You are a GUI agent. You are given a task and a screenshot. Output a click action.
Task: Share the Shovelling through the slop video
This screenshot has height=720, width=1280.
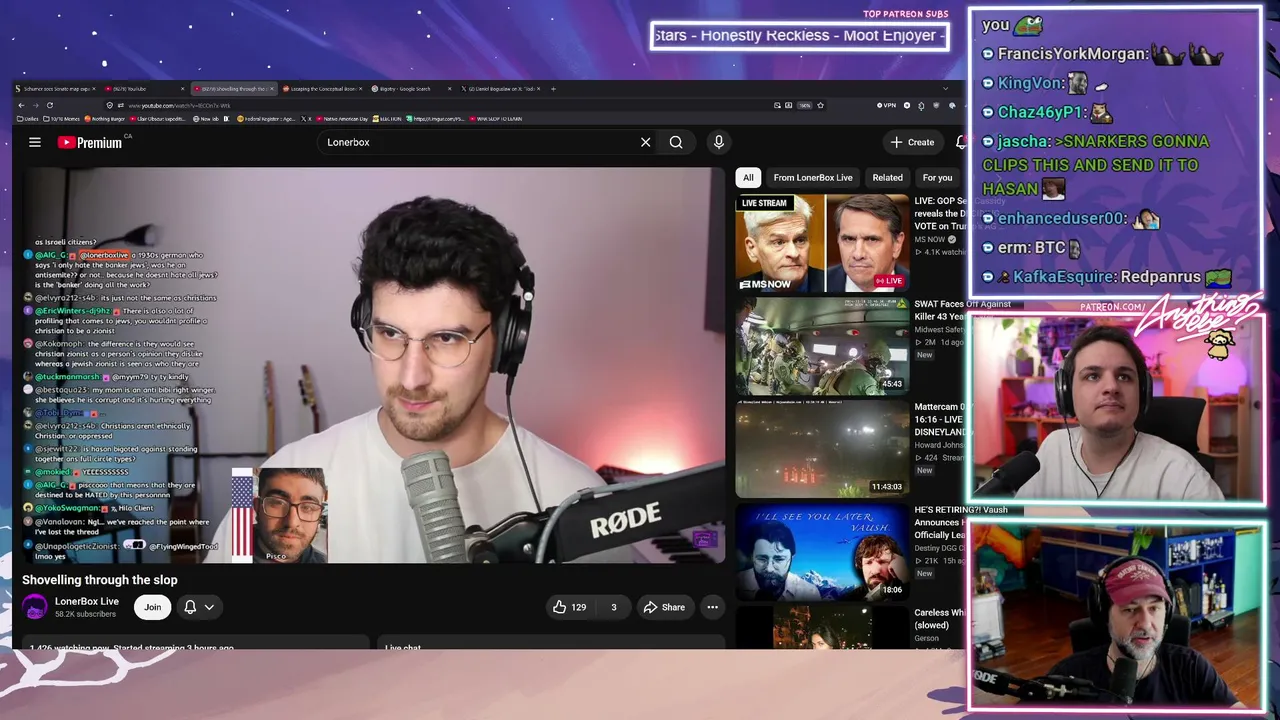click(x=664, y=607)
